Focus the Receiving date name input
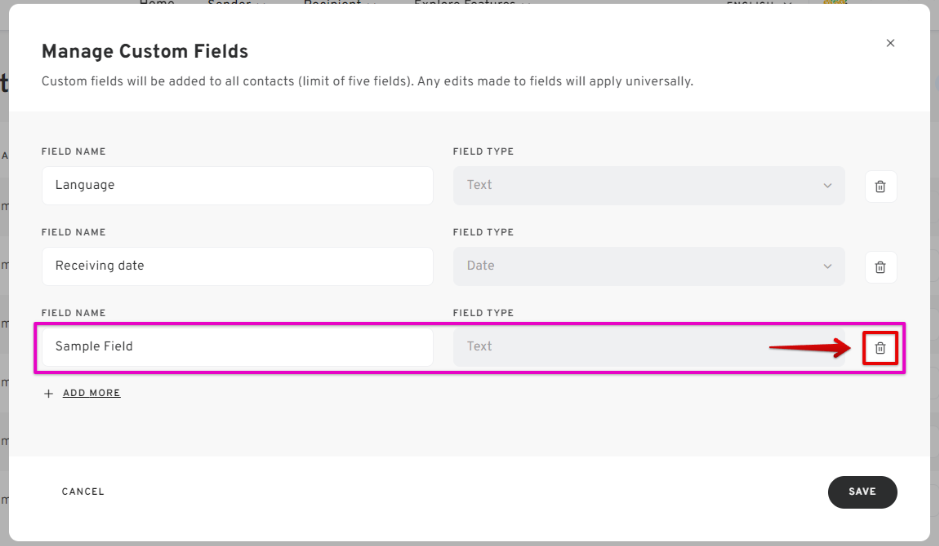Screen dimensions: 939x546 (x=238, y=266)
